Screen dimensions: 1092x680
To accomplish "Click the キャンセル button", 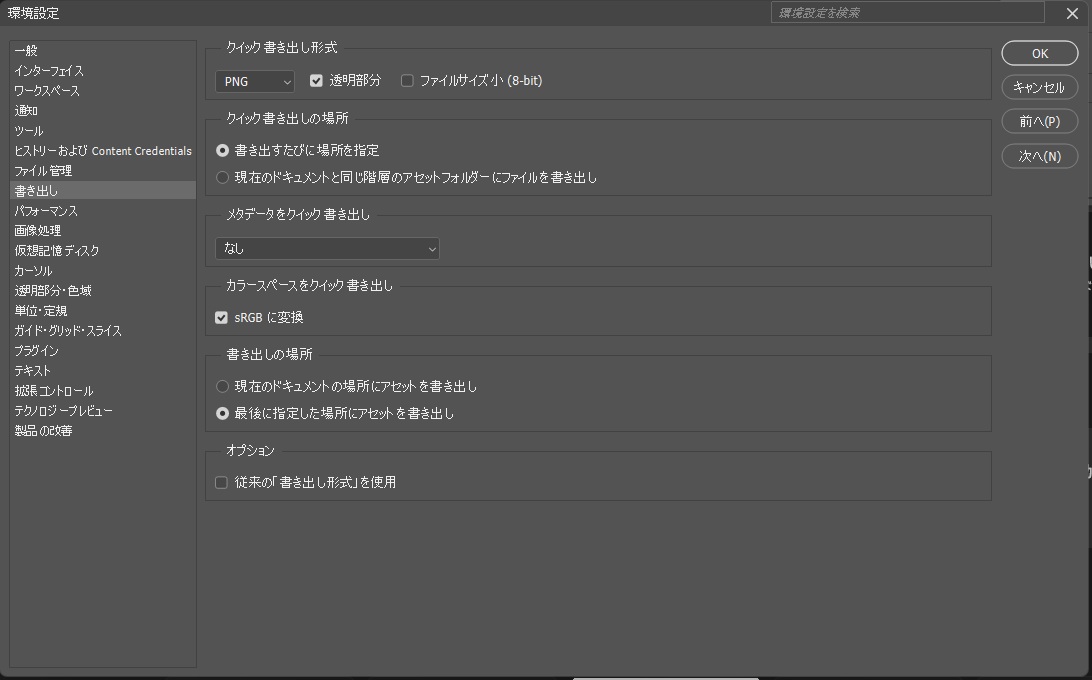I will click(x=1040, y=87).
